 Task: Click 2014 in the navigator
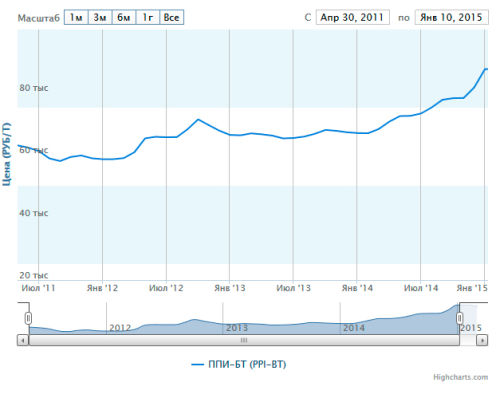(x=354, y=328)
